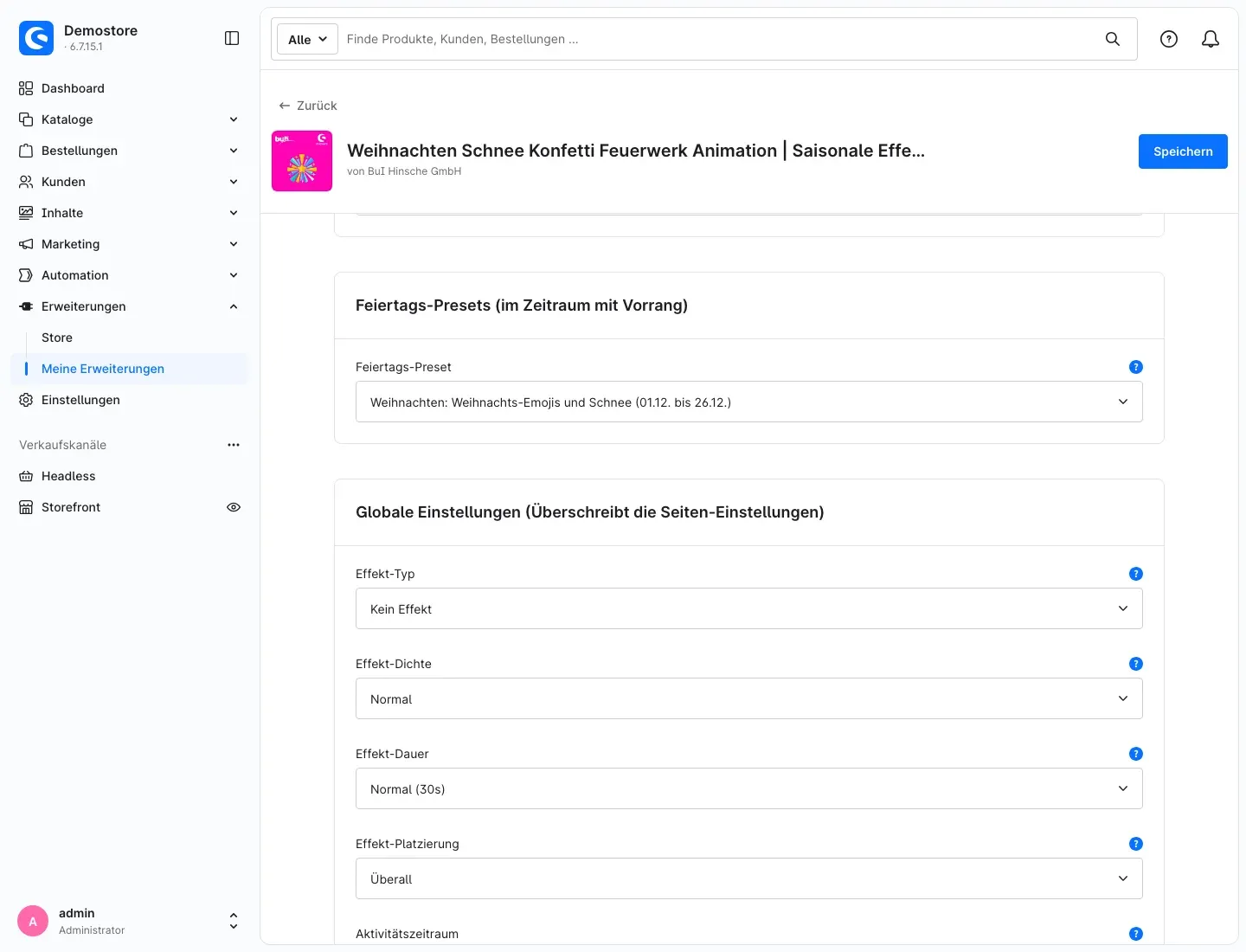Click the Speichern button
This screenshot has width=1246, height=952.
[1183, 151]
